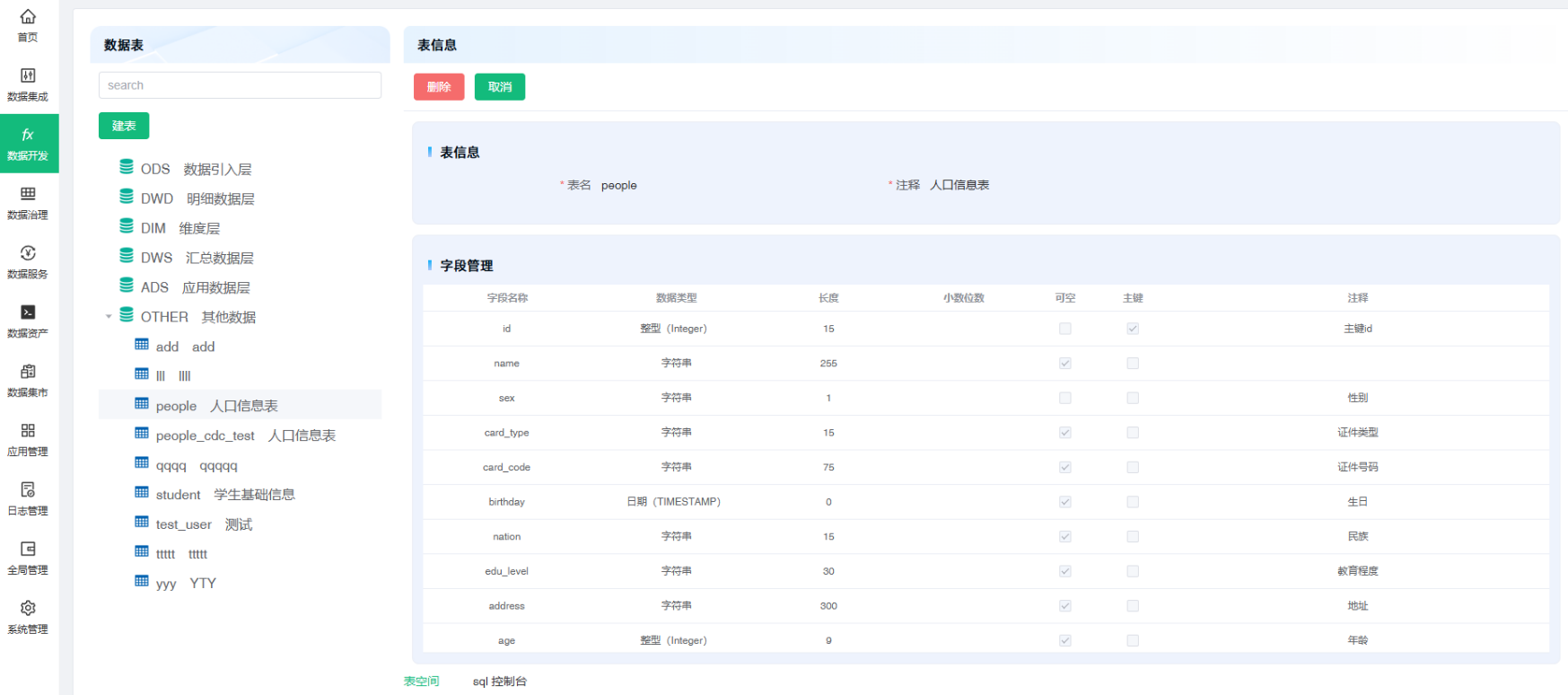The height and width of the screenshot is (695, 1568).
Task: Click the green 建表 button
Action: [124, 126]
